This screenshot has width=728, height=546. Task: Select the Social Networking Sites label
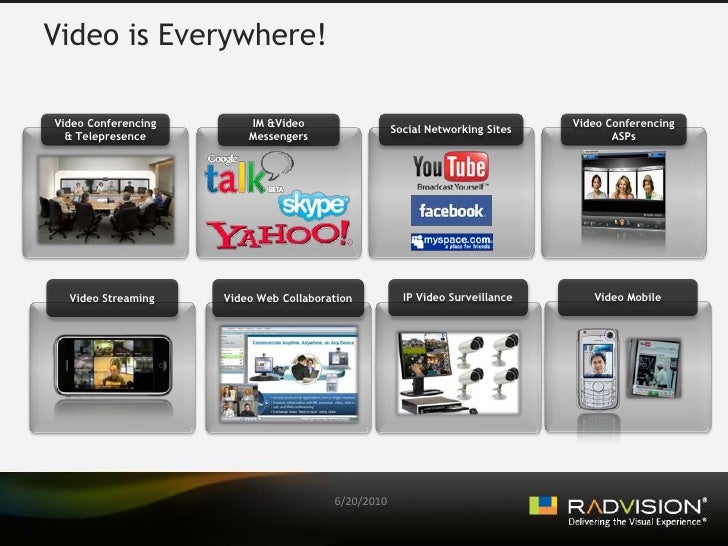point(451,130)
